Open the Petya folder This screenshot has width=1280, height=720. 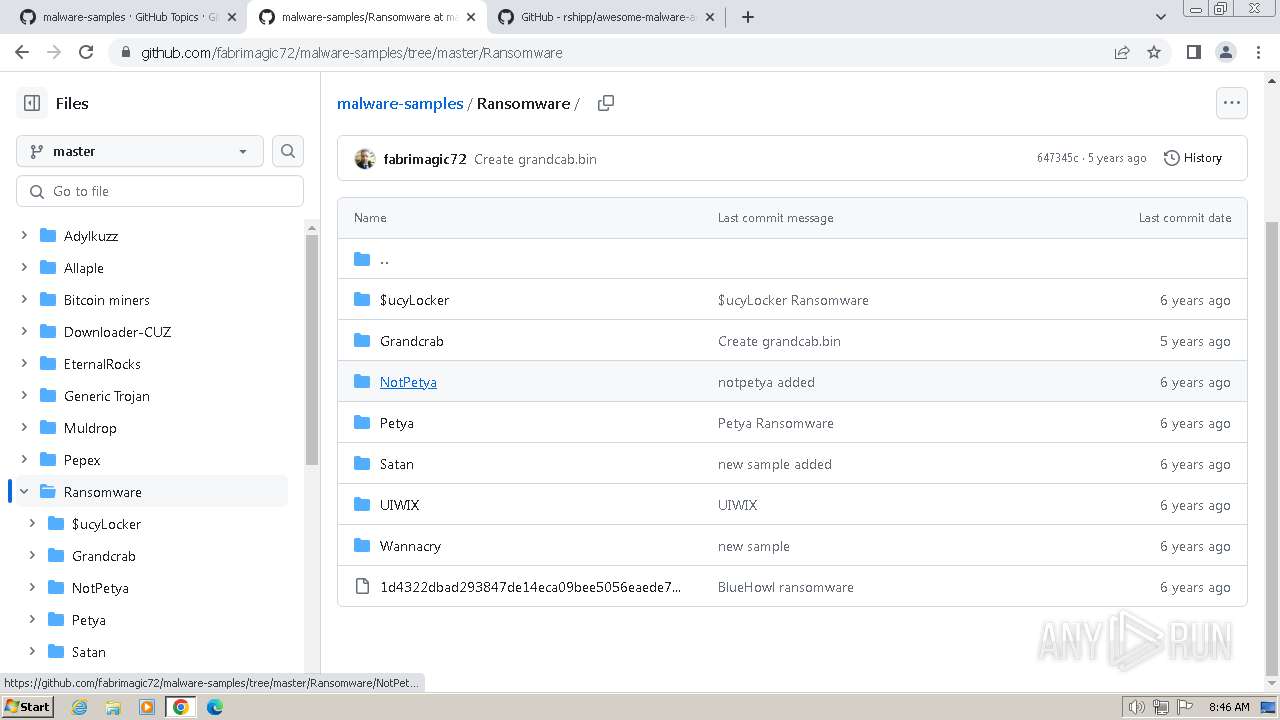[397, 423]
